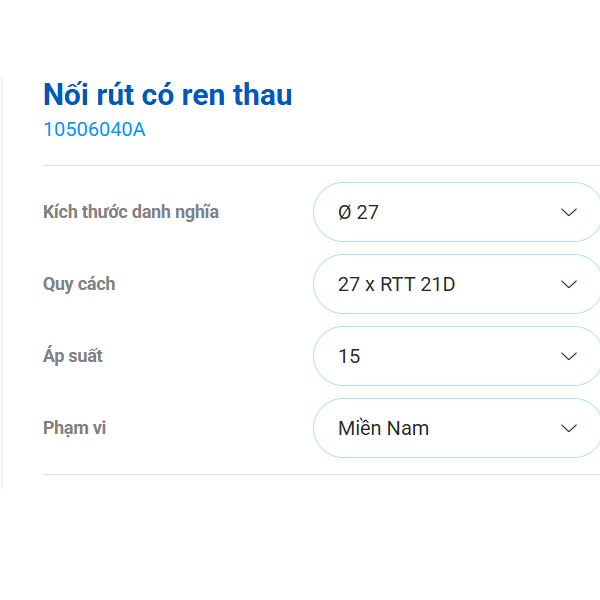Click the chevron arrow beside Ø 27
The image size is (600, 600).
[x=569, y=212]
